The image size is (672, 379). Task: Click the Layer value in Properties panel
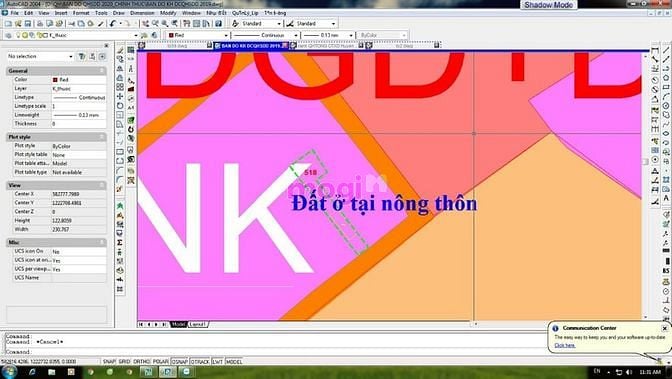(78, 89)
